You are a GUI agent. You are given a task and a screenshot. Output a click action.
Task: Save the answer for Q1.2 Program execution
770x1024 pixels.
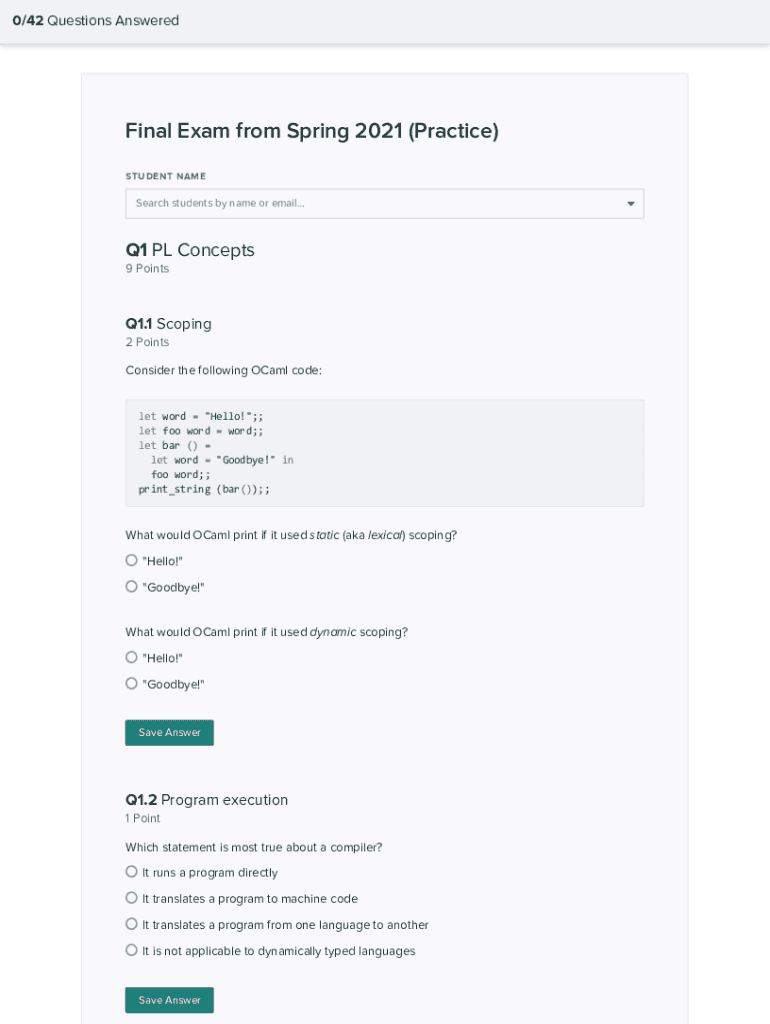coord(169,1000)
